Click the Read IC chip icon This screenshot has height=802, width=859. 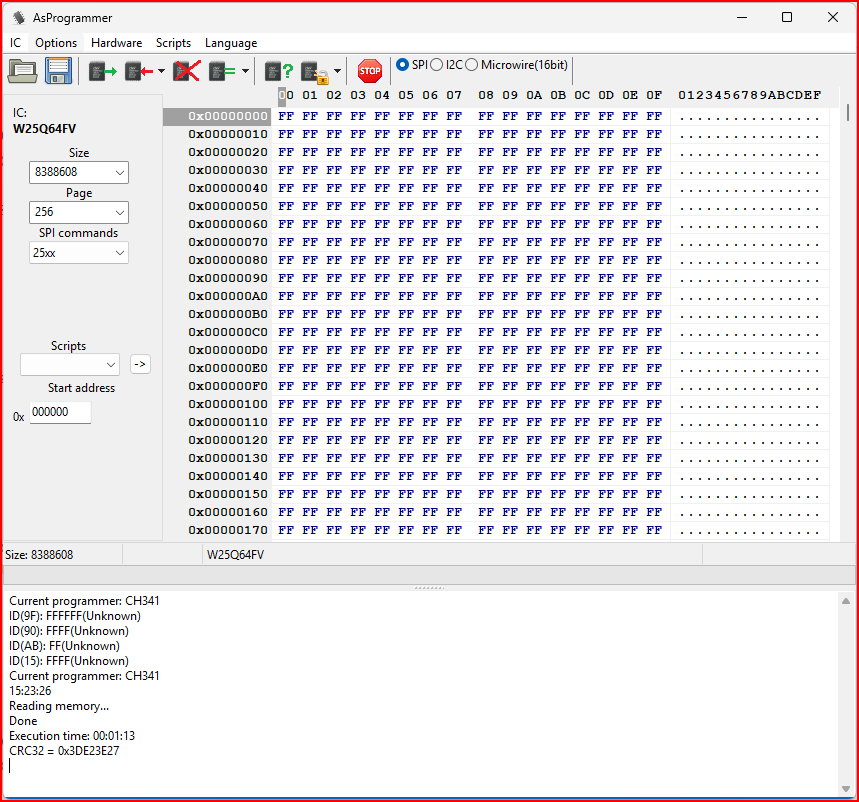[102, 71]
